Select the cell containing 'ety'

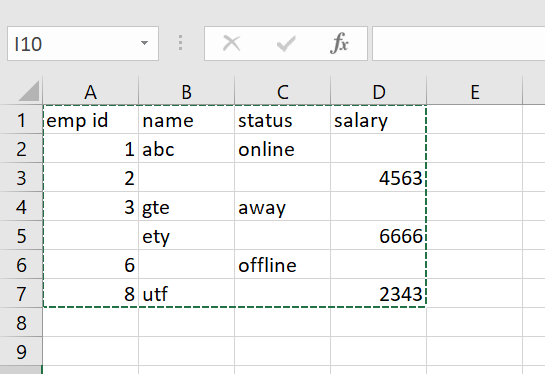[x=187, y=235]
